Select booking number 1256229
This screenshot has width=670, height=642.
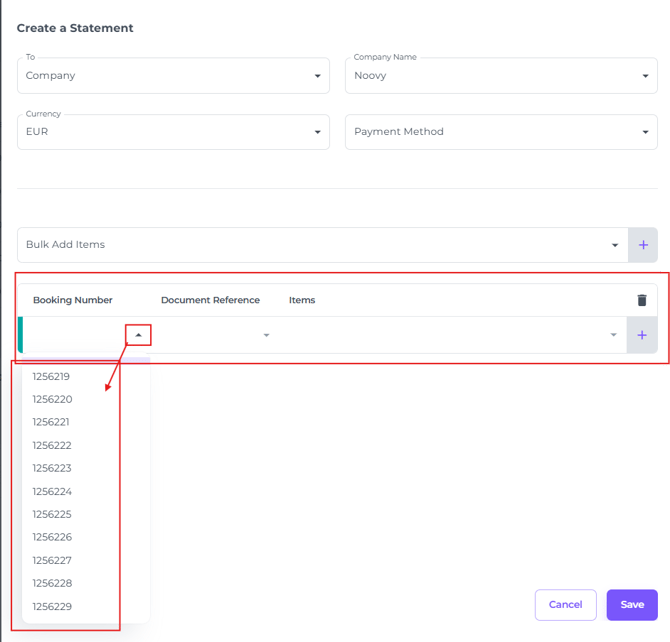coord(51,606)
